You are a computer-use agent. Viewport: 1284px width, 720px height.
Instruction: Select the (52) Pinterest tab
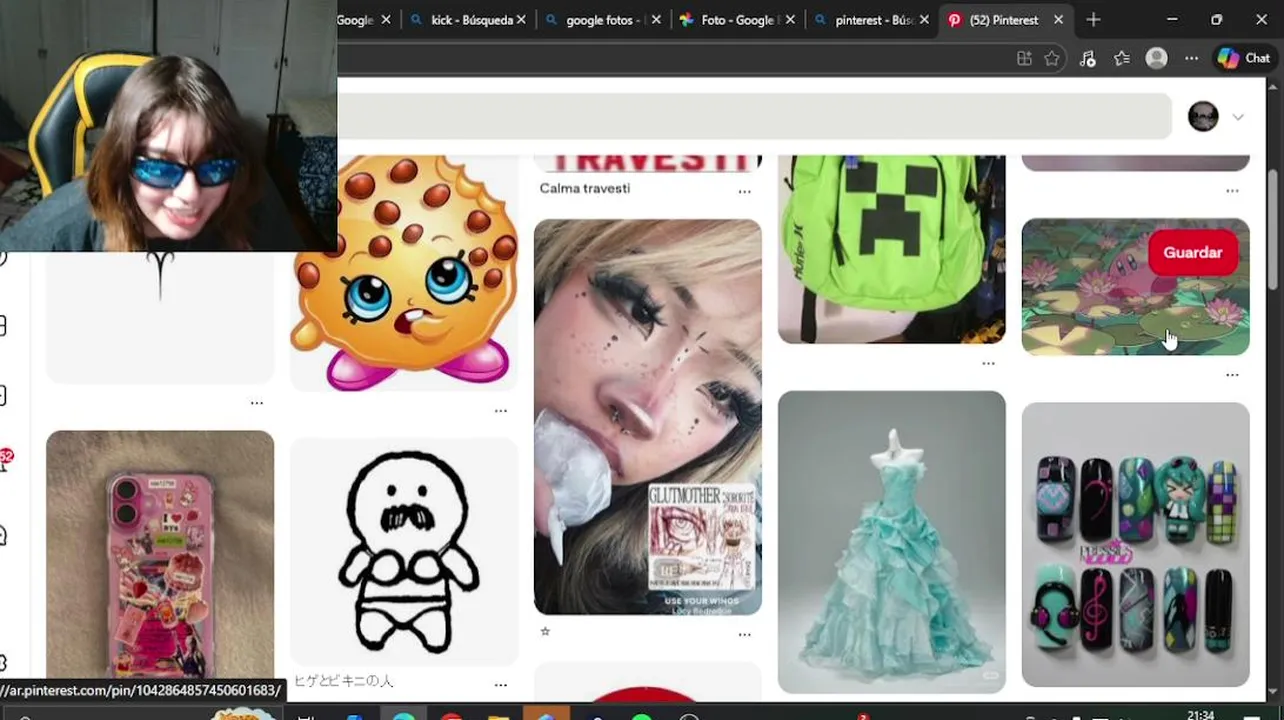click(x=1003, y=20)
